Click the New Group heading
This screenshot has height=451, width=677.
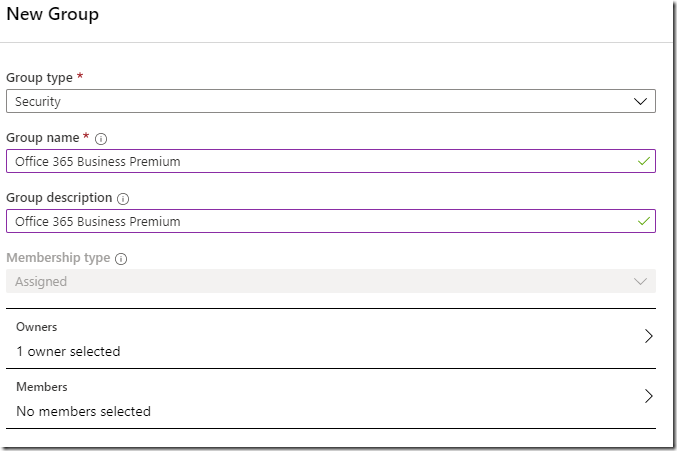click(x=53, y=14)
